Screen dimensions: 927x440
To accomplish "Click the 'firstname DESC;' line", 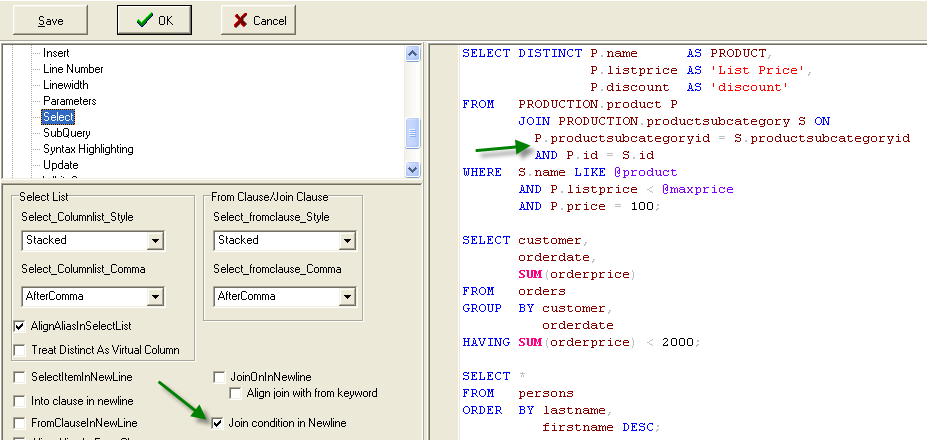I will pyautogui.click(x=601, y=427).
